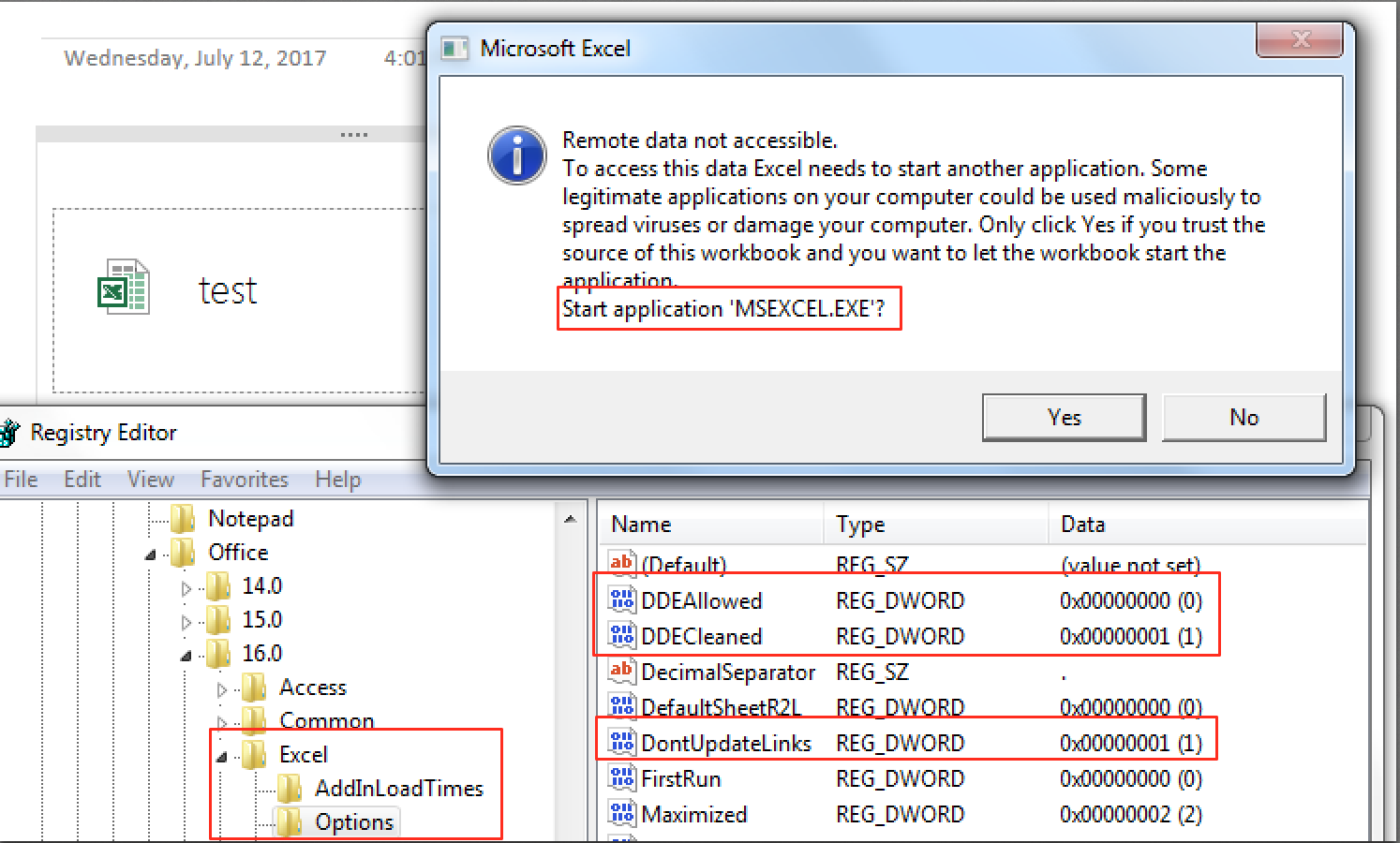Image resolution: width=1400 pixels, height=843 pixels.
Task: Expand the 15.0 registry key
Action: point(186,622)
